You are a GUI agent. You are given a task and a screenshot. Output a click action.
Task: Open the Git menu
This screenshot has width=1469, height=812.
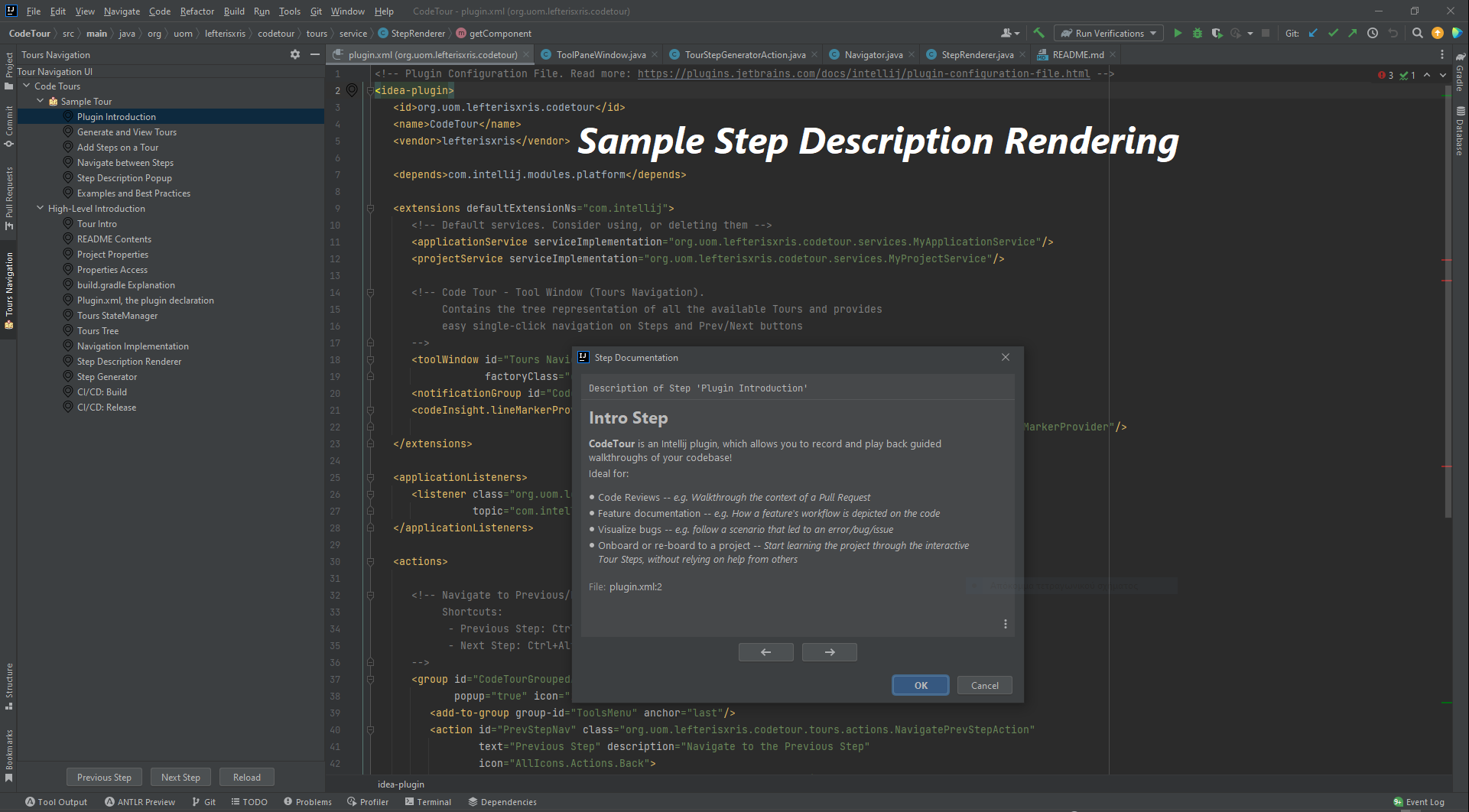pos(316,11)
